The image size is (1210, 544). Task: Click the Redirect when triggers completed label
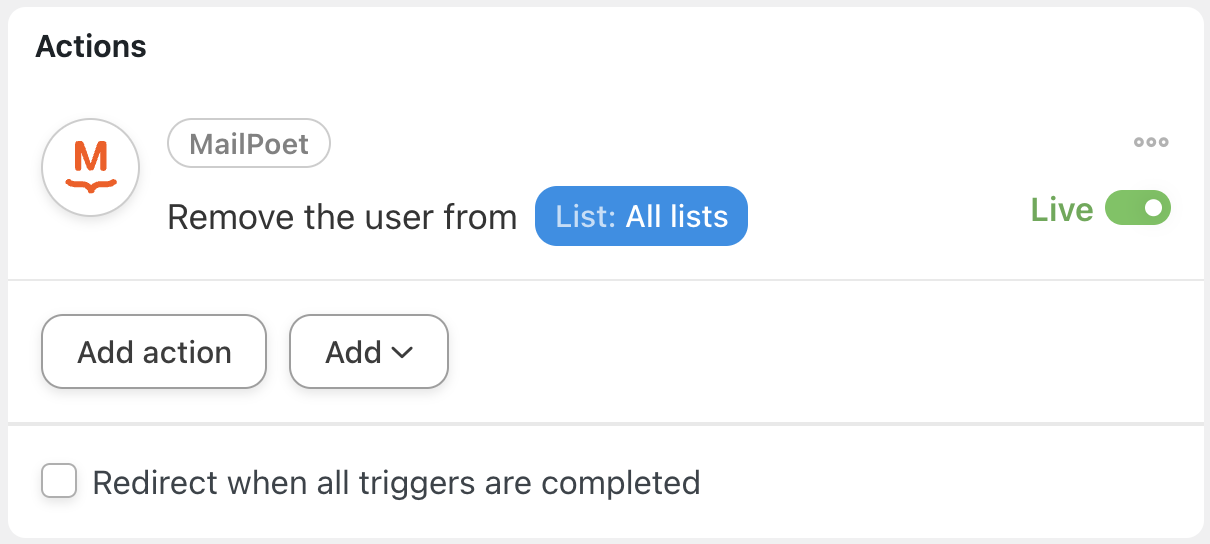pyautogui.click(x=396, y=482)
